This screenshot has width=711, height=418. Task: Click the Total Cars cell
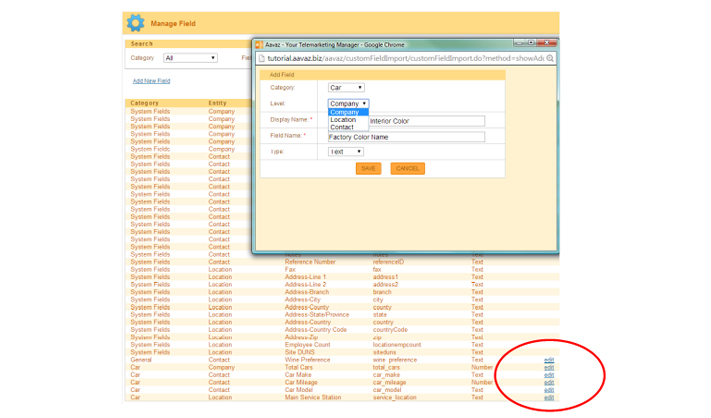click(x=299, y=367)
